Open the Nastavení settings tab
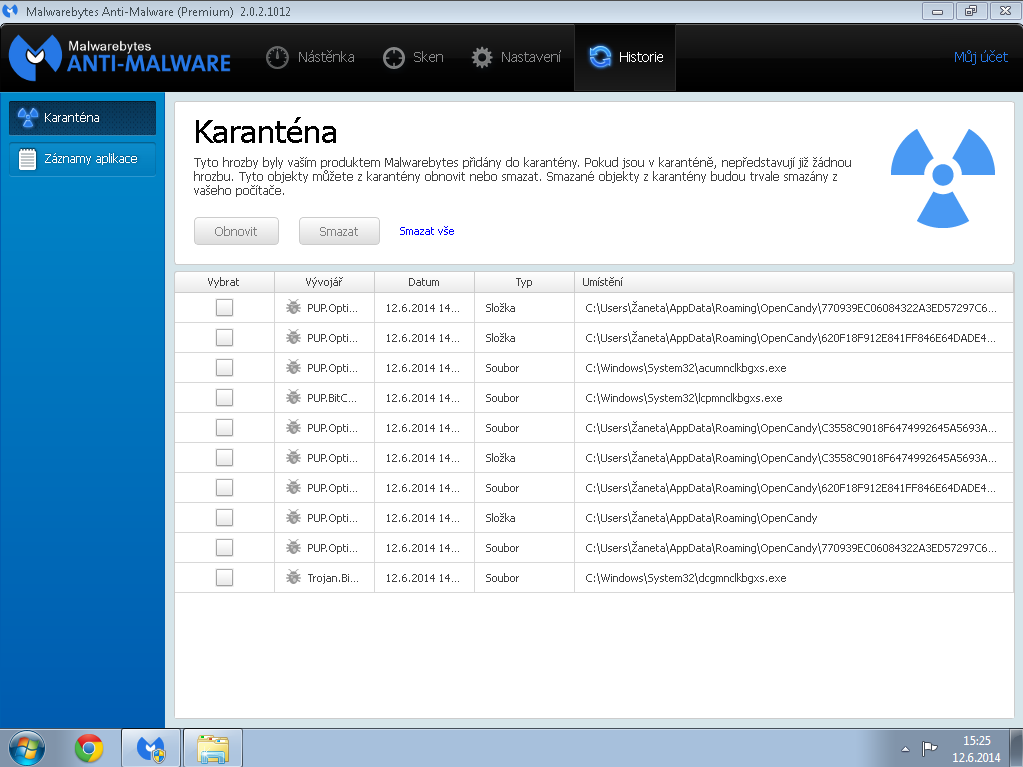The height and width of the screenshot is (767, 1023). pyautogui.click(x=516, y=57)
